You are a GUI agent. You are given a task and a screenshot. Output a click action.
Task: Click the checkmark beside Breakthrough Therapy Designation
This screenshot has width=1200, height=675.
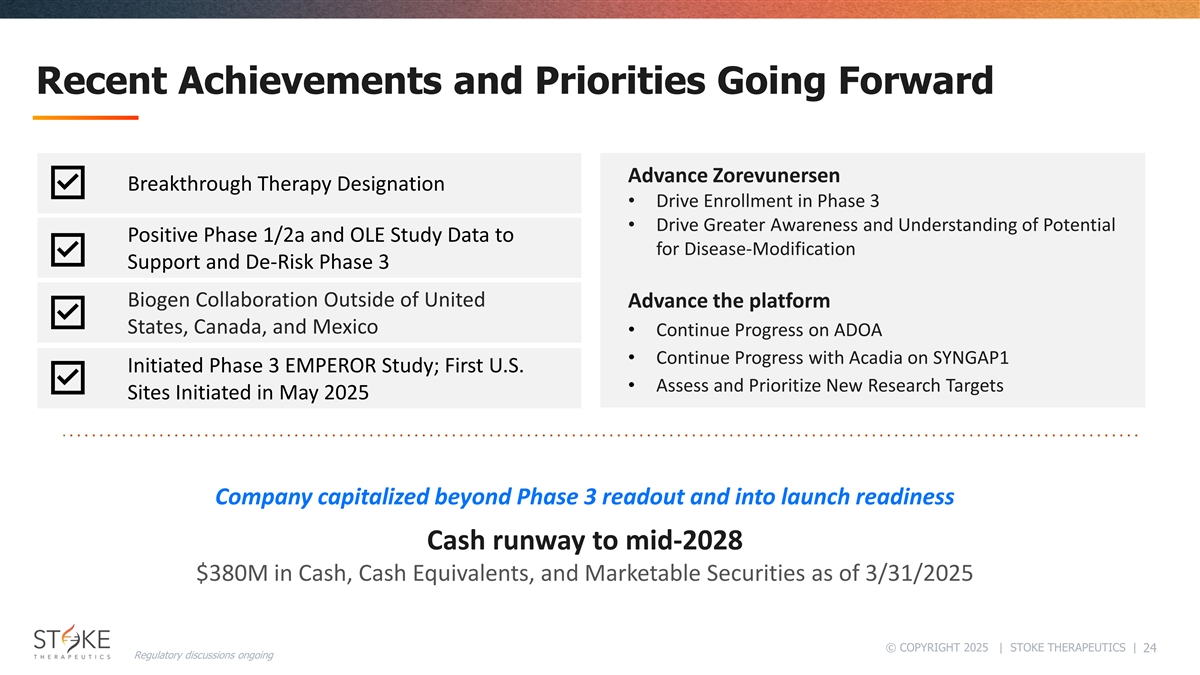pyautogui.click(x=67, y=184)
